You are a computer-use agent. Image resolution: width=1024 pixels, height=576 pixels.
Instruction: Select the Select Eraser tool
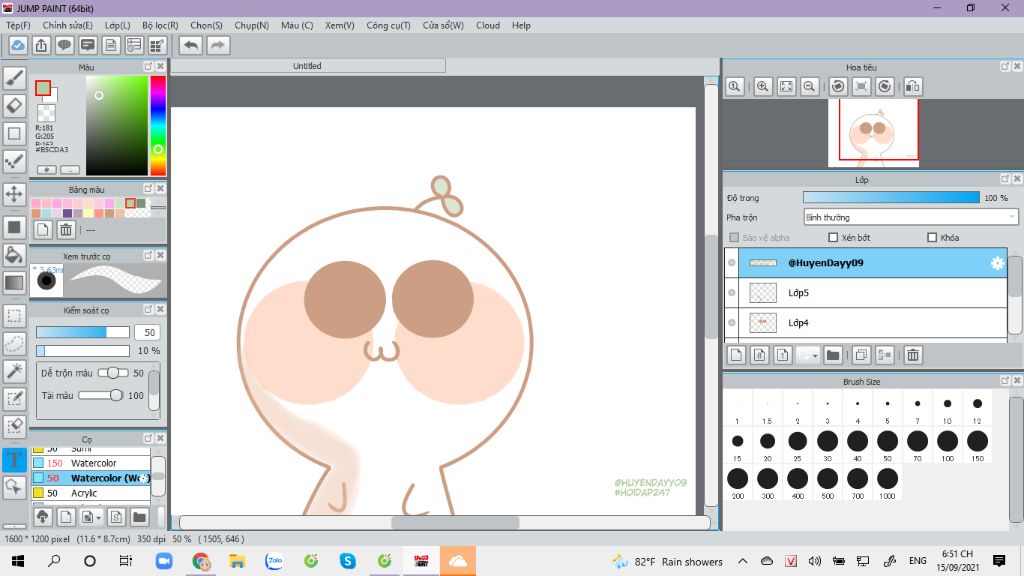(x=14, y=426)
